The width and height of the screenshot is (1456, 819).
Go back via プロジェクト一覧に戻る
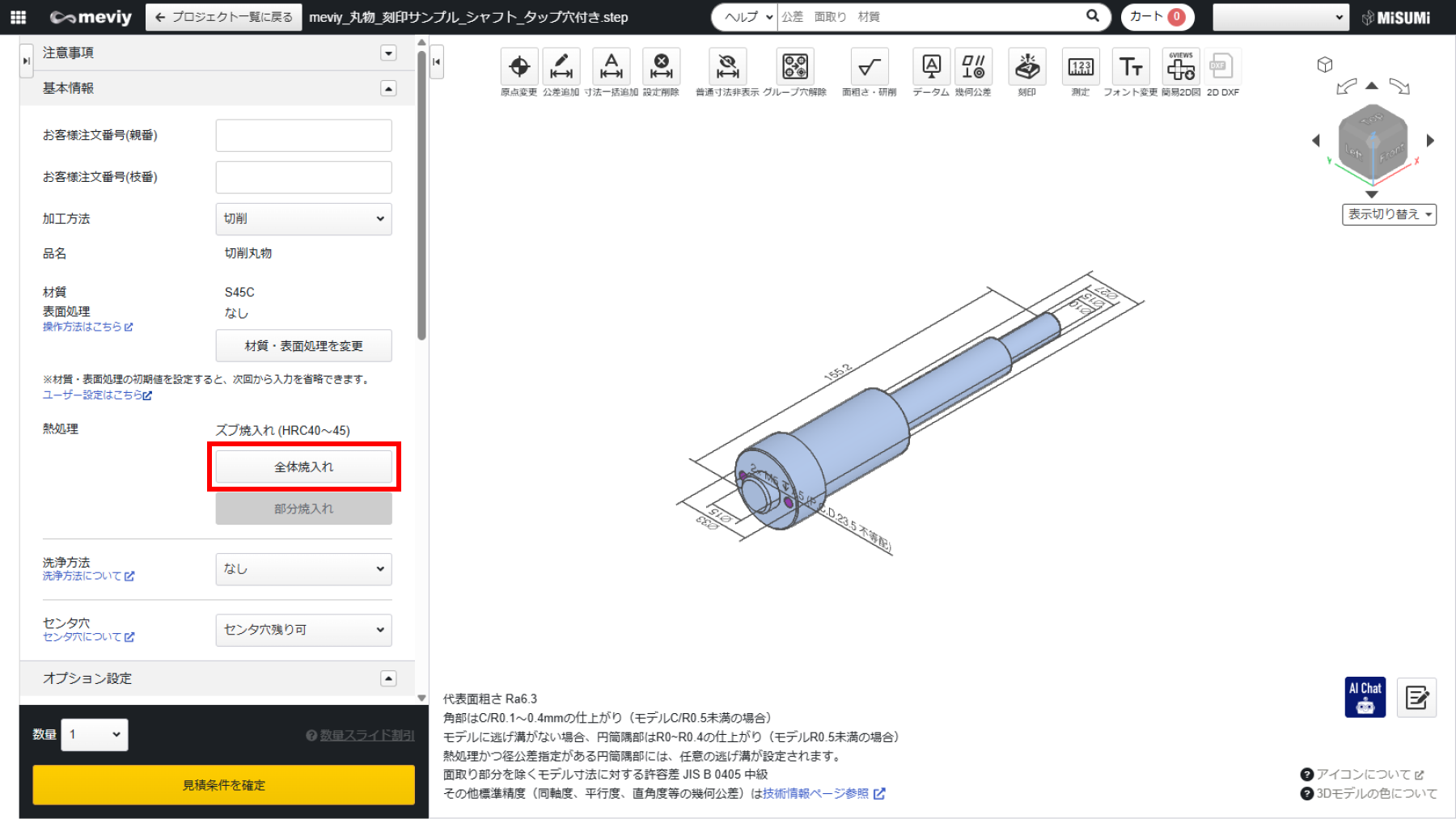tap(224, 17)
